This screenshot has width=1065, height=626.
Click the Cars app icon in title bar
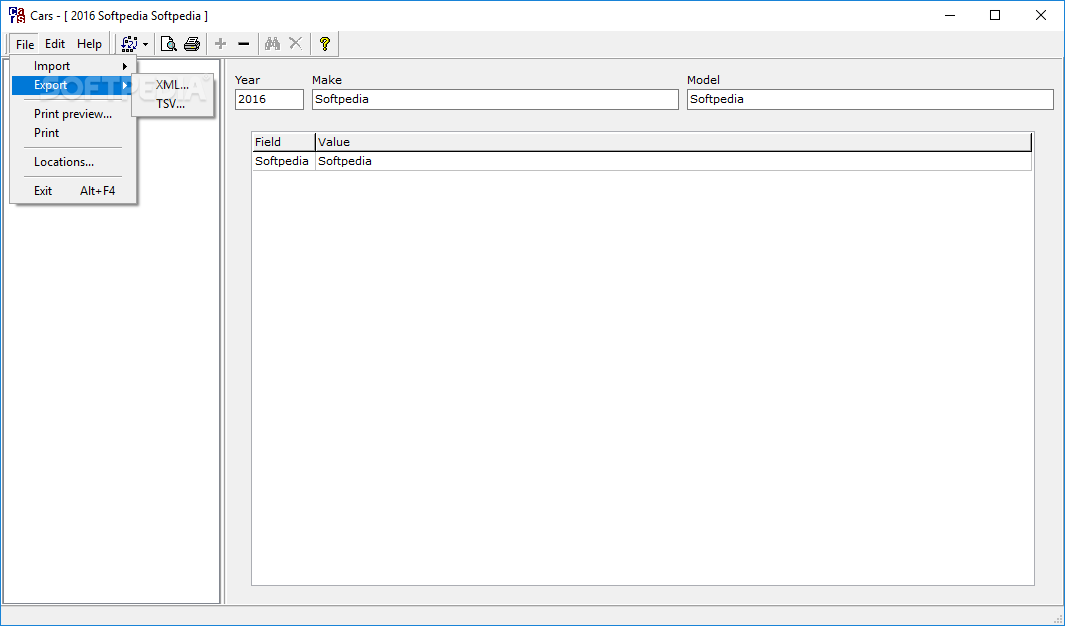click(x=17, y=15)
